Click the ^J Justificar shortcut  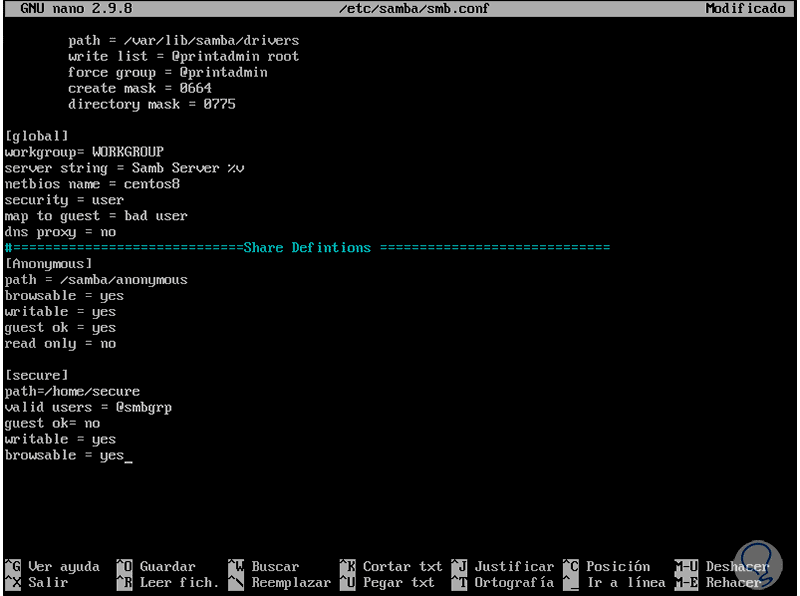[x=503, y=566]
